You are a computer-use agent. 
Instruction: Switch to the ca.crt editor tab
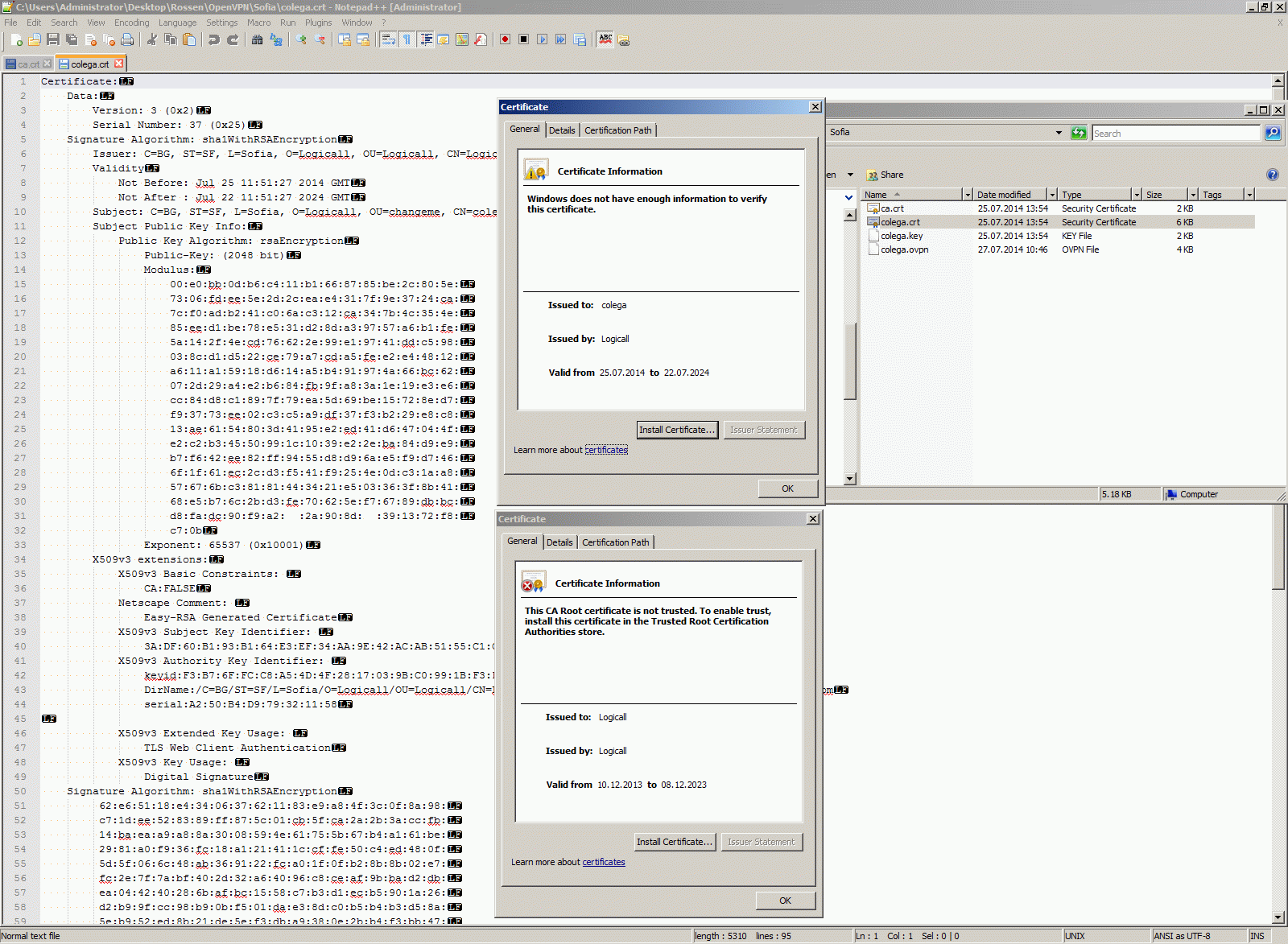click(x=27, y=64)
